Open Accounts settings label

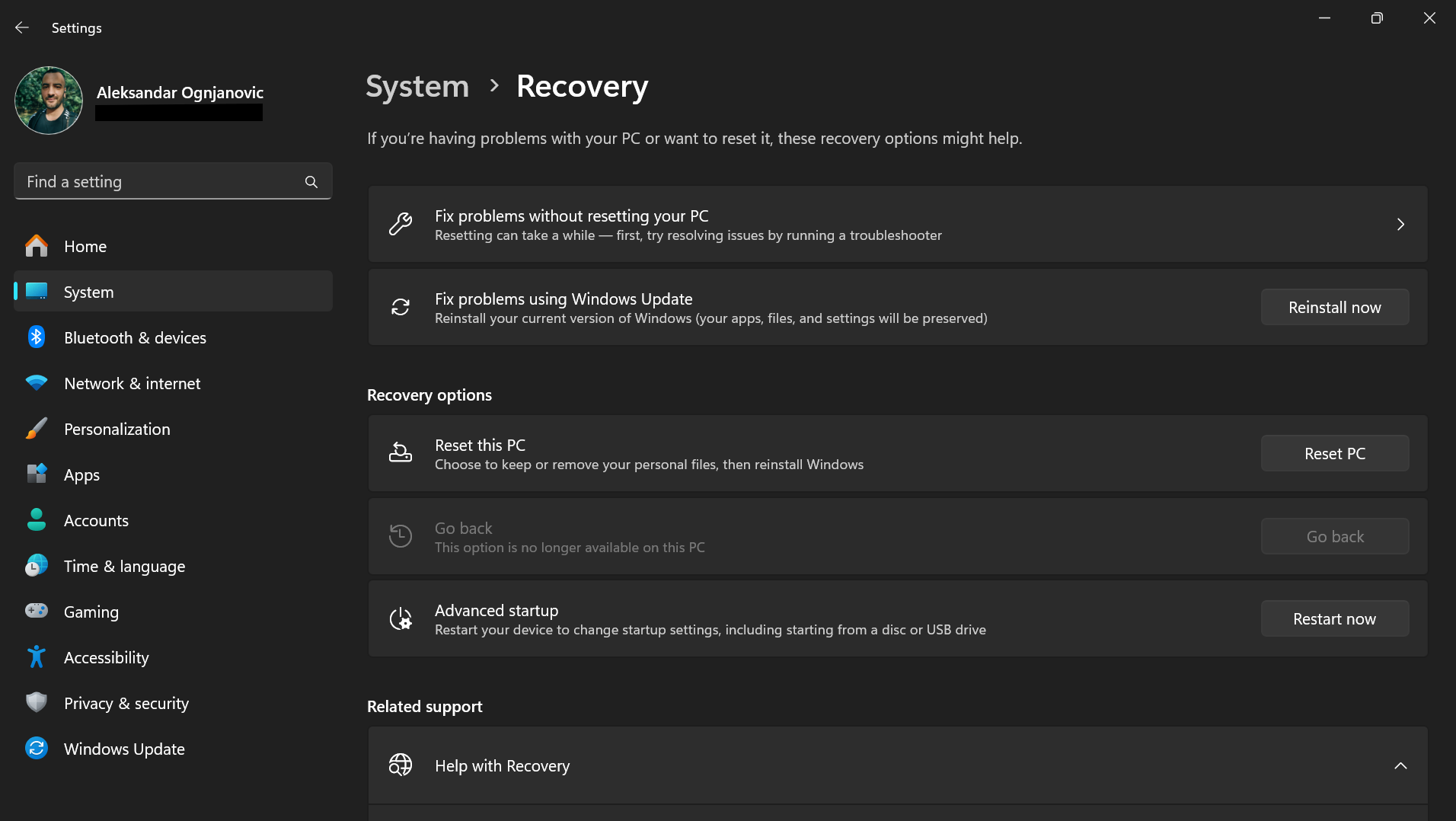[96, 520]
